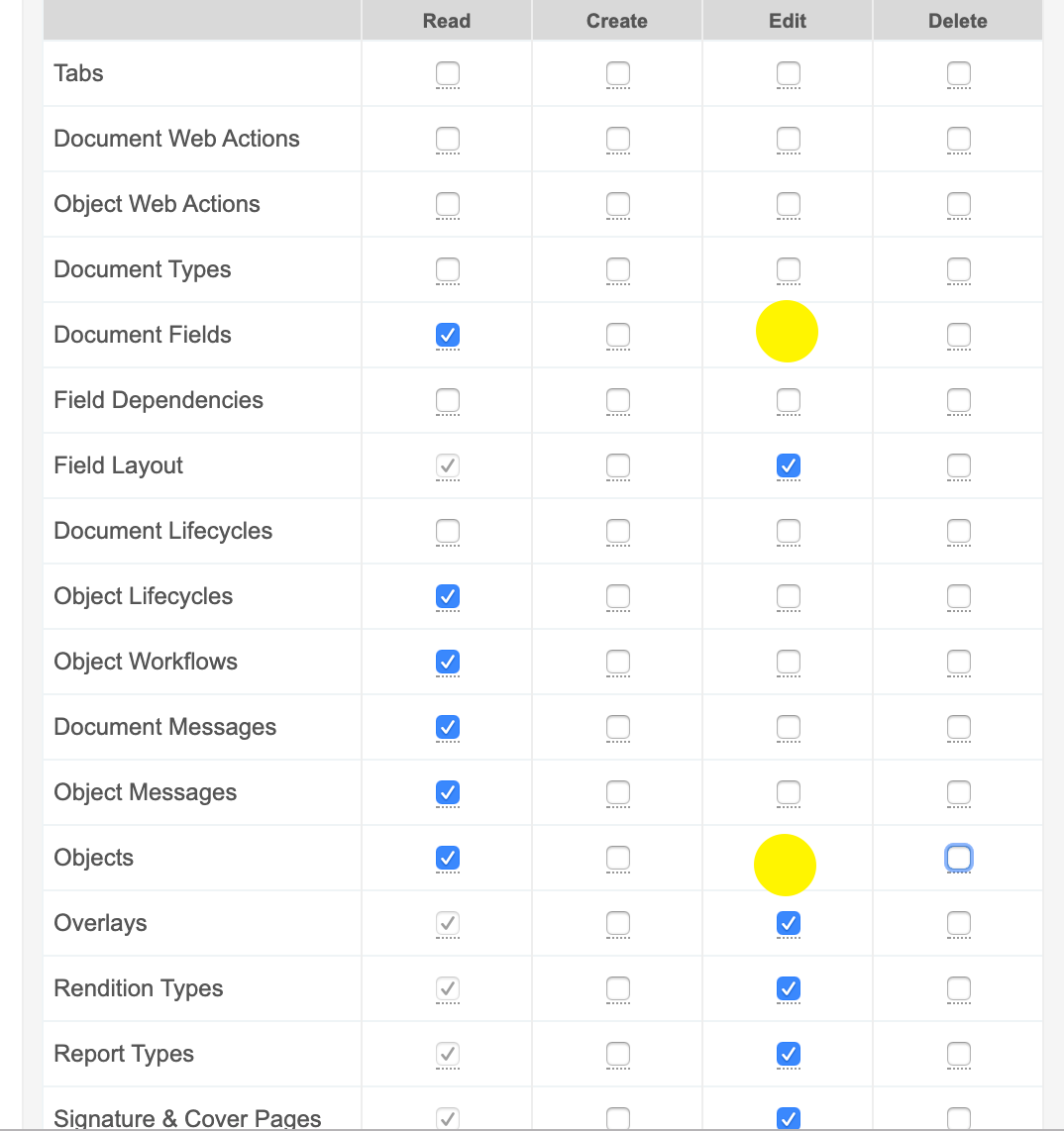
Task: Select the Object Workflows row label
Action: click(x=146, y=662)
